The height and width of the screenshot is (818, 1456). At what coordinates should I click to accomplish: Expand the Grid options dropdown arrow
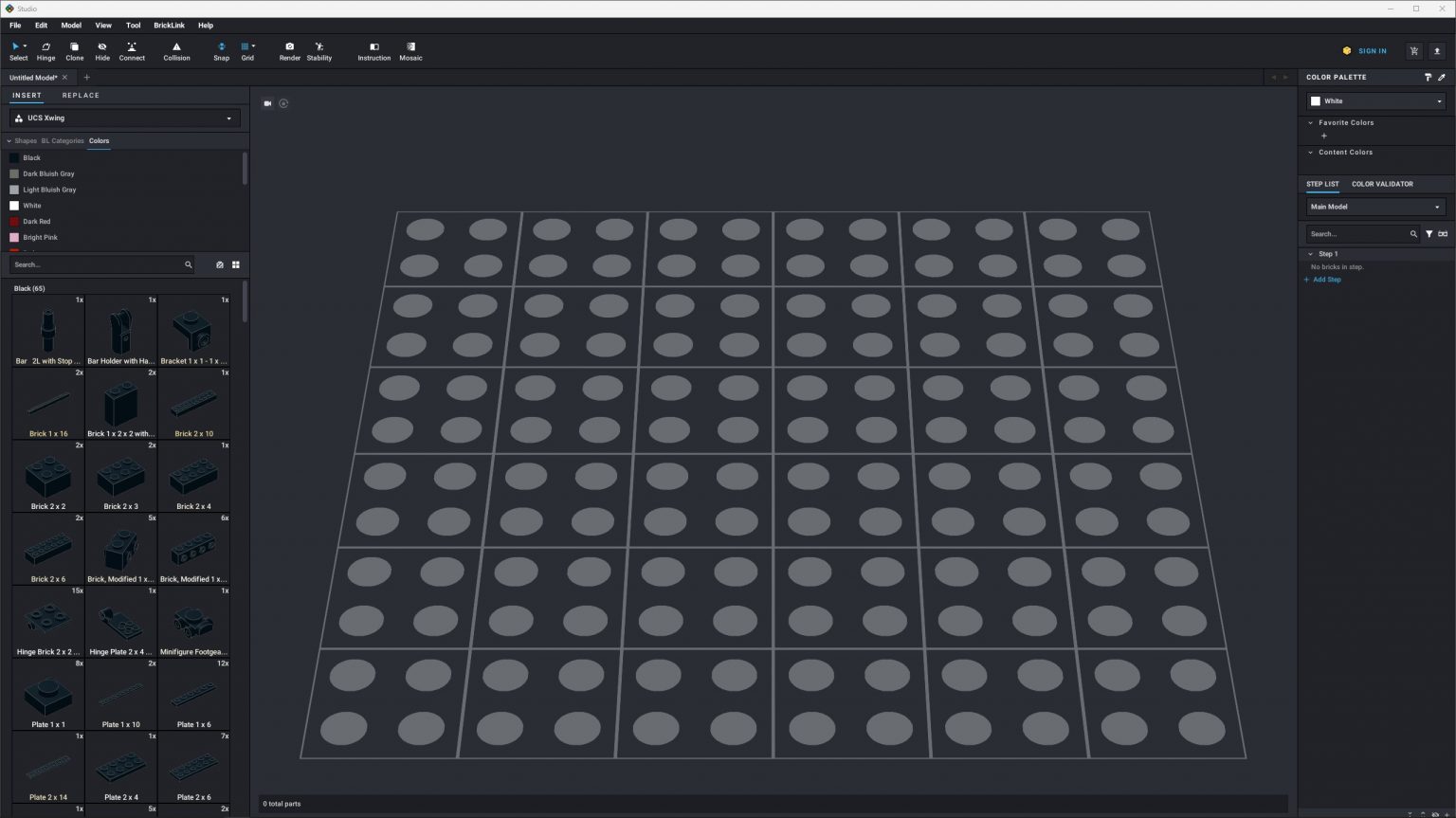pos(254,45)
